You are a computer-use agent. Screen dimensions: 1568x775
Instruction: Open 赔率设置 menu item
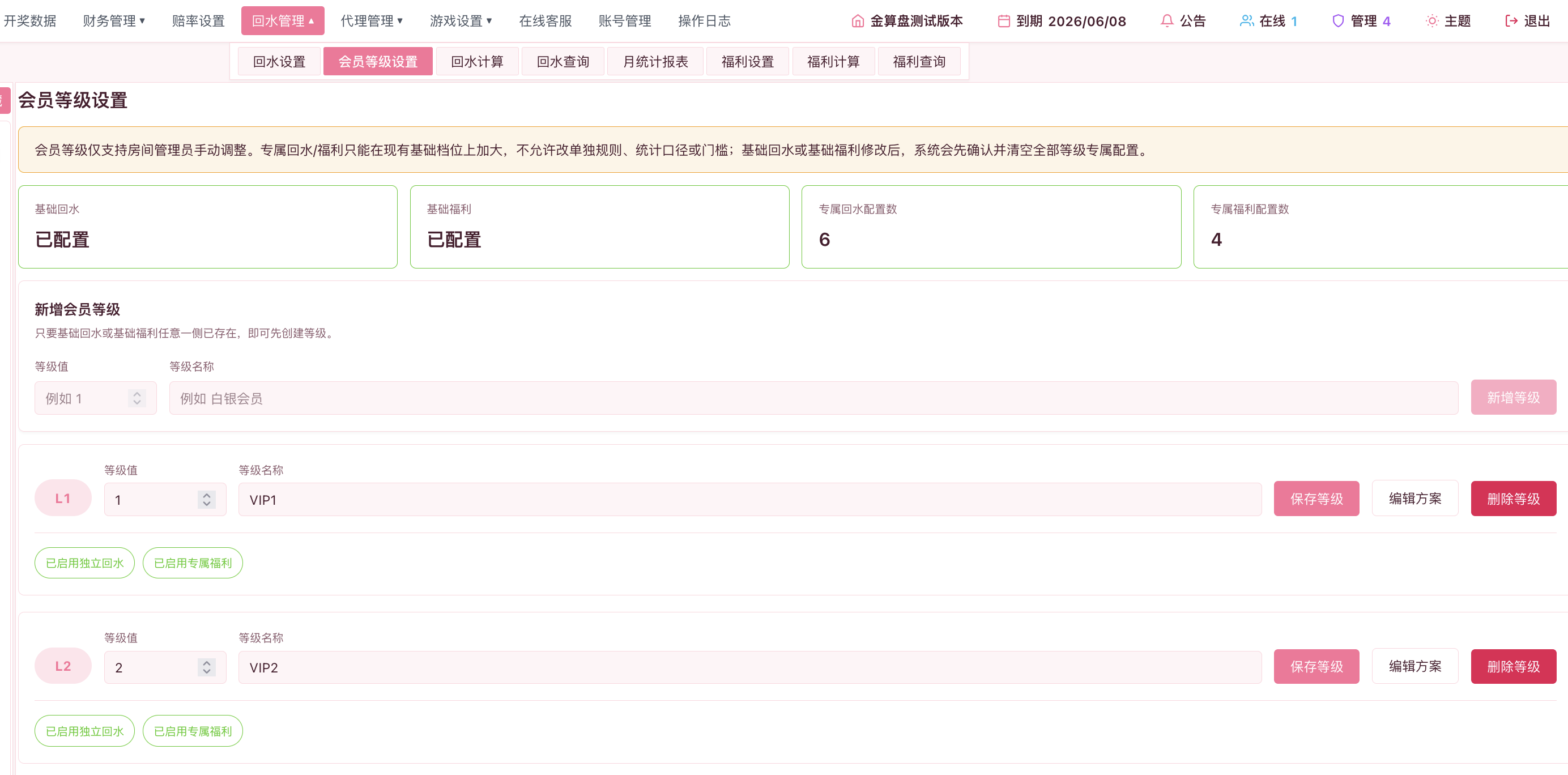198,21
